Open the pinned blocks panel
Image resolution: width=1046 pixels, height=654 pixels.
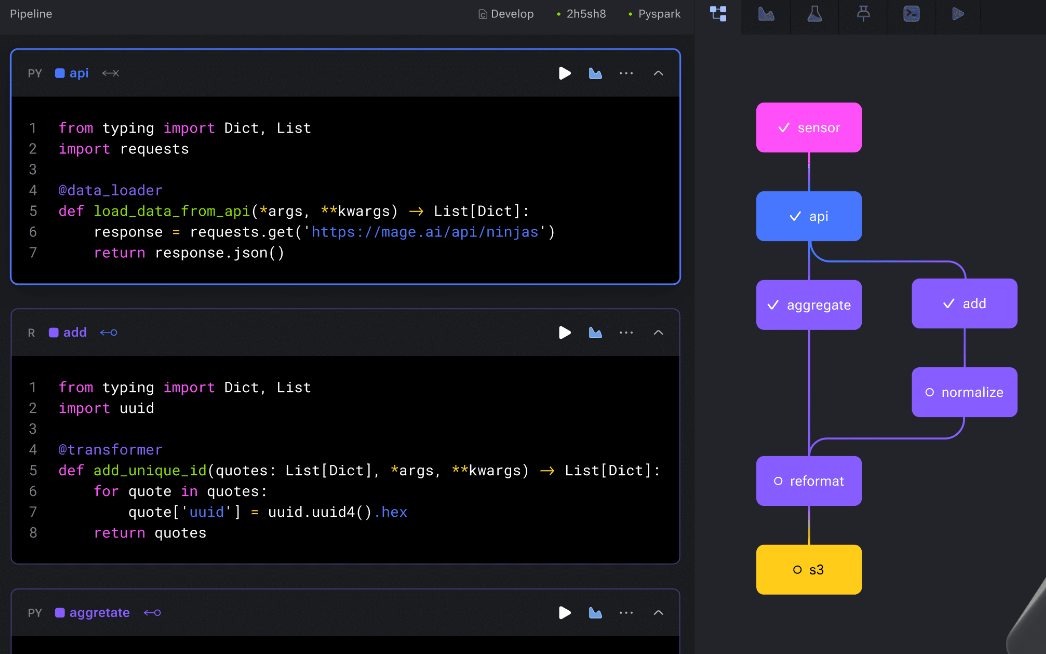862,14
